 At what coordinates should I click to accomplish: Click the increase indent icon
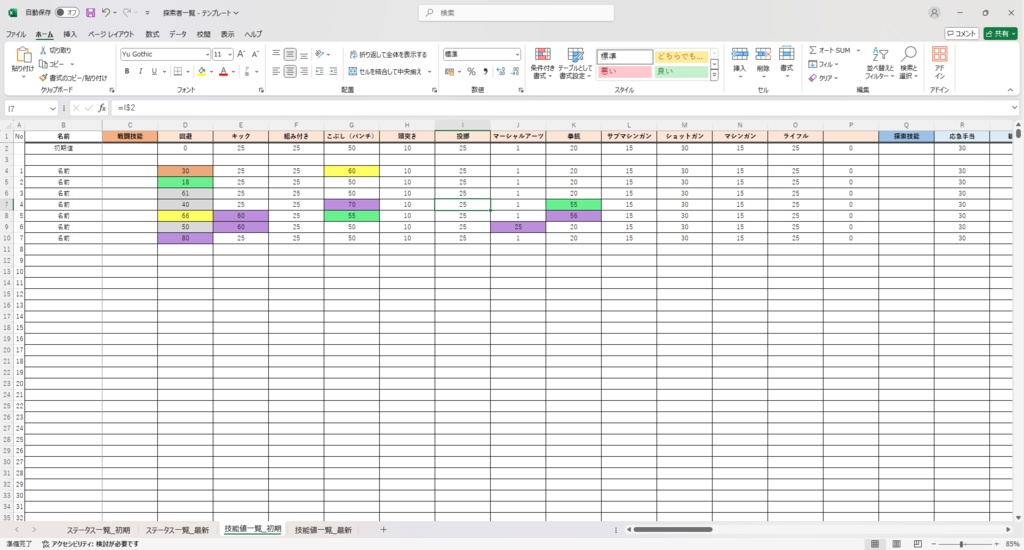pyautogui.click(x=333, y=71)
